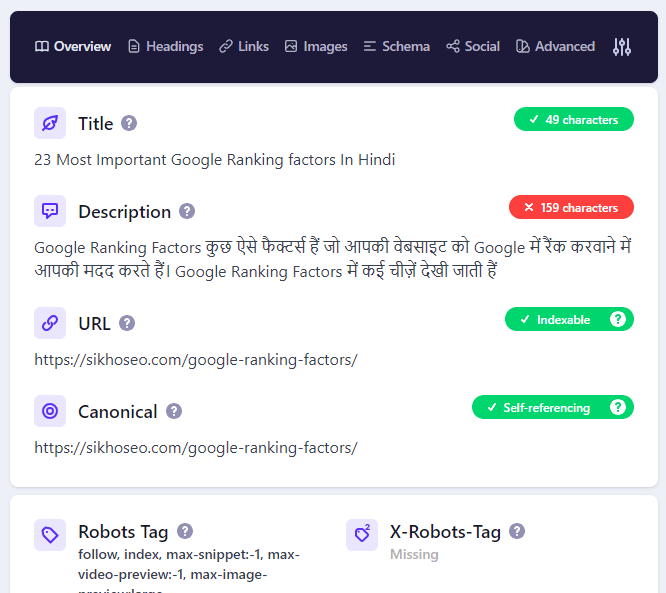
Task: Switch to the Advanced tab
Action: pyautogui.click(x=556, y=46)
